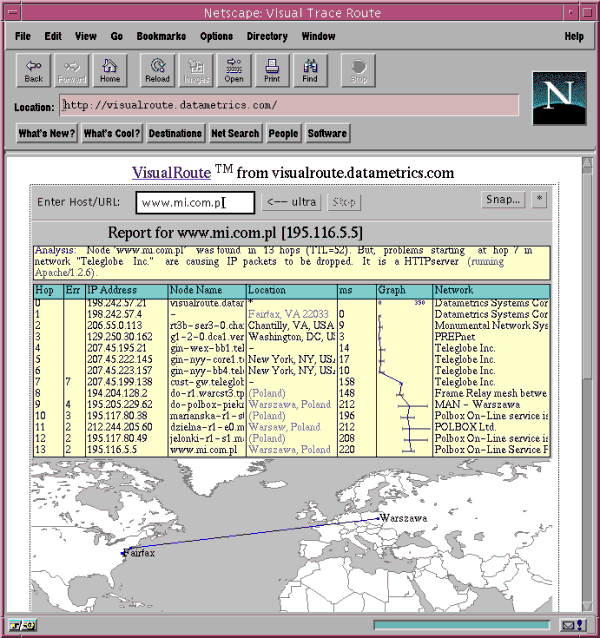Viewport: 600px width, 638px height.
Task: Click the 'Fairfax, VA 22033' location cell
Action: (288, 314)
